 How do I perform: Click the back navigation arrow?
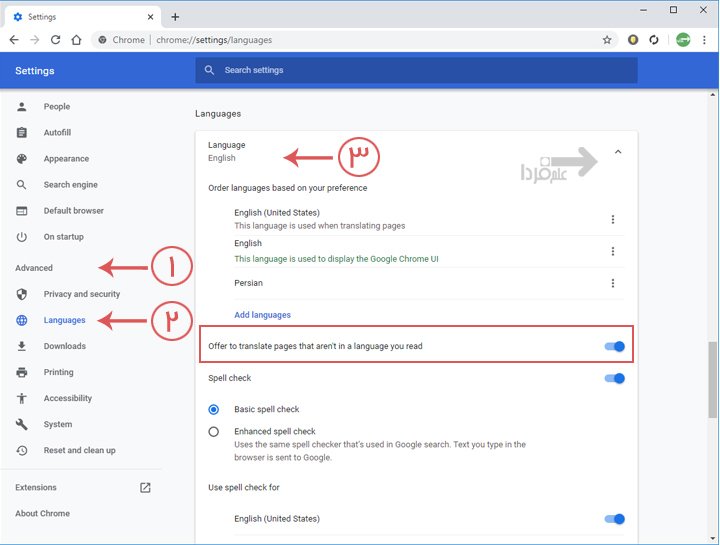[x=14, y=40]
